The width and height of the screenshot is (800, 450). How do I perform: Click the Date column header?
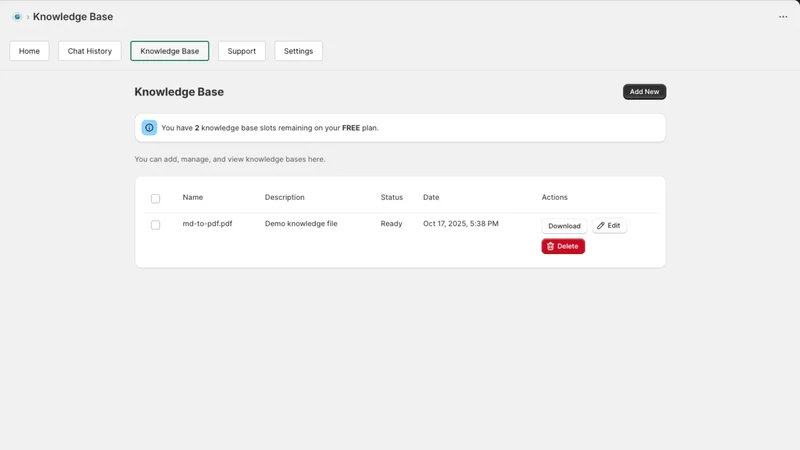431,197
